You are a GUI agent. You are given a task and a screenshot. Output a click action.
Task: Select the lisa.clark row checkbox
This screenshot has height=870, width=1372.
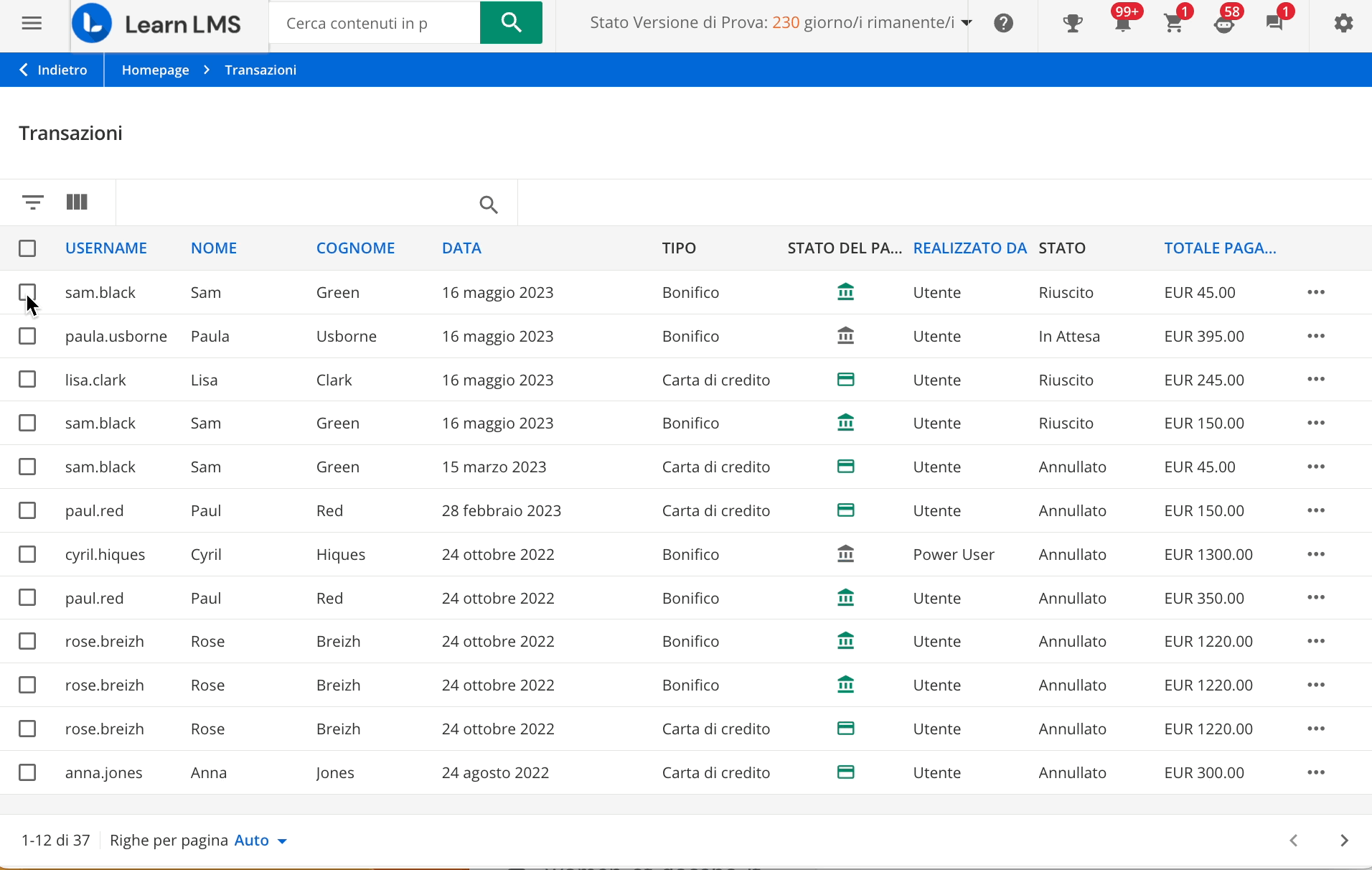(x=27, y=379)
